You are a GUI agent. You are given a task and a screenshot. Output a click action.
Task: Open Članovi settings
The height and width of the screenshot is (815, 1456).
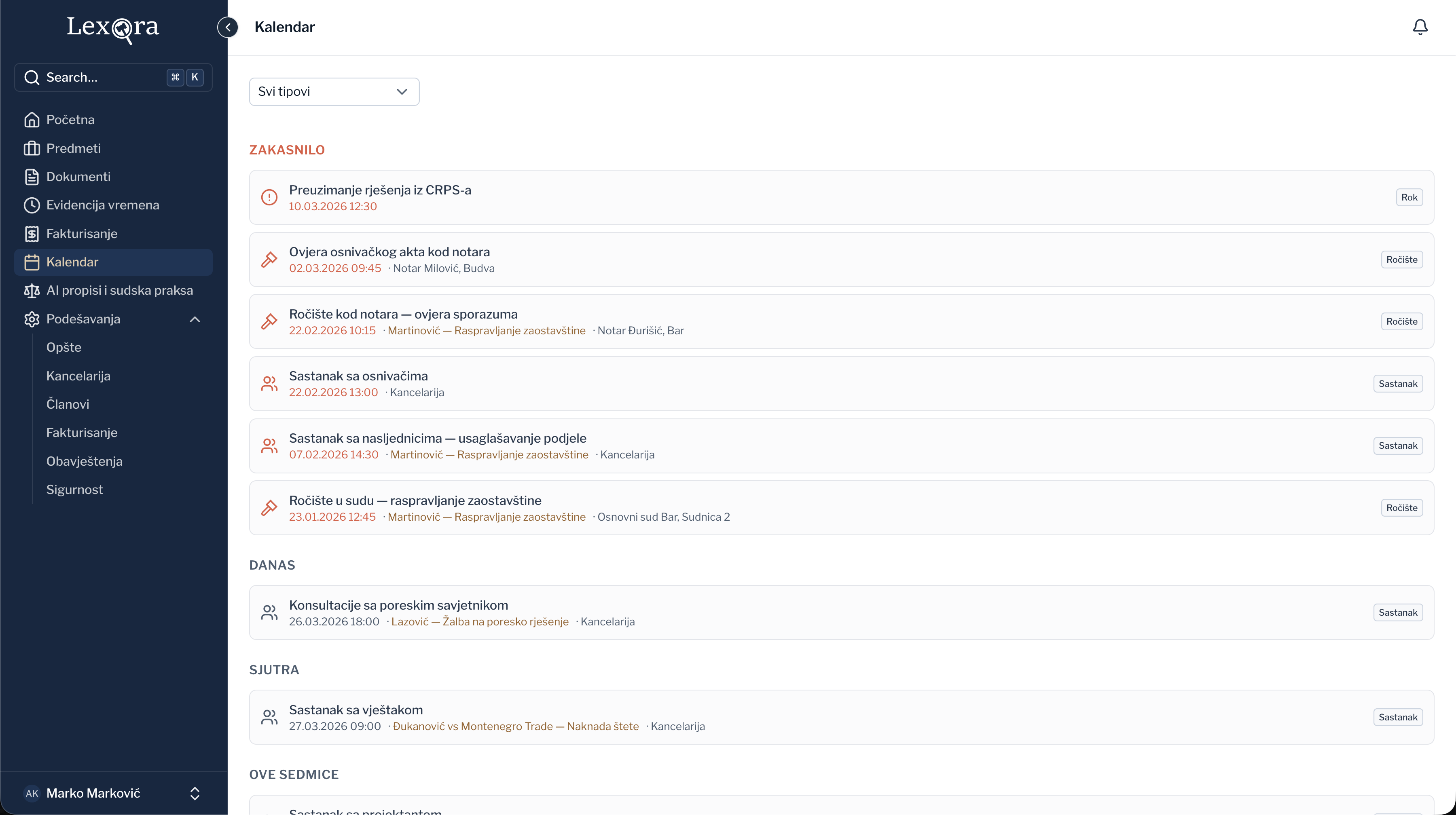tap(68, 404)
